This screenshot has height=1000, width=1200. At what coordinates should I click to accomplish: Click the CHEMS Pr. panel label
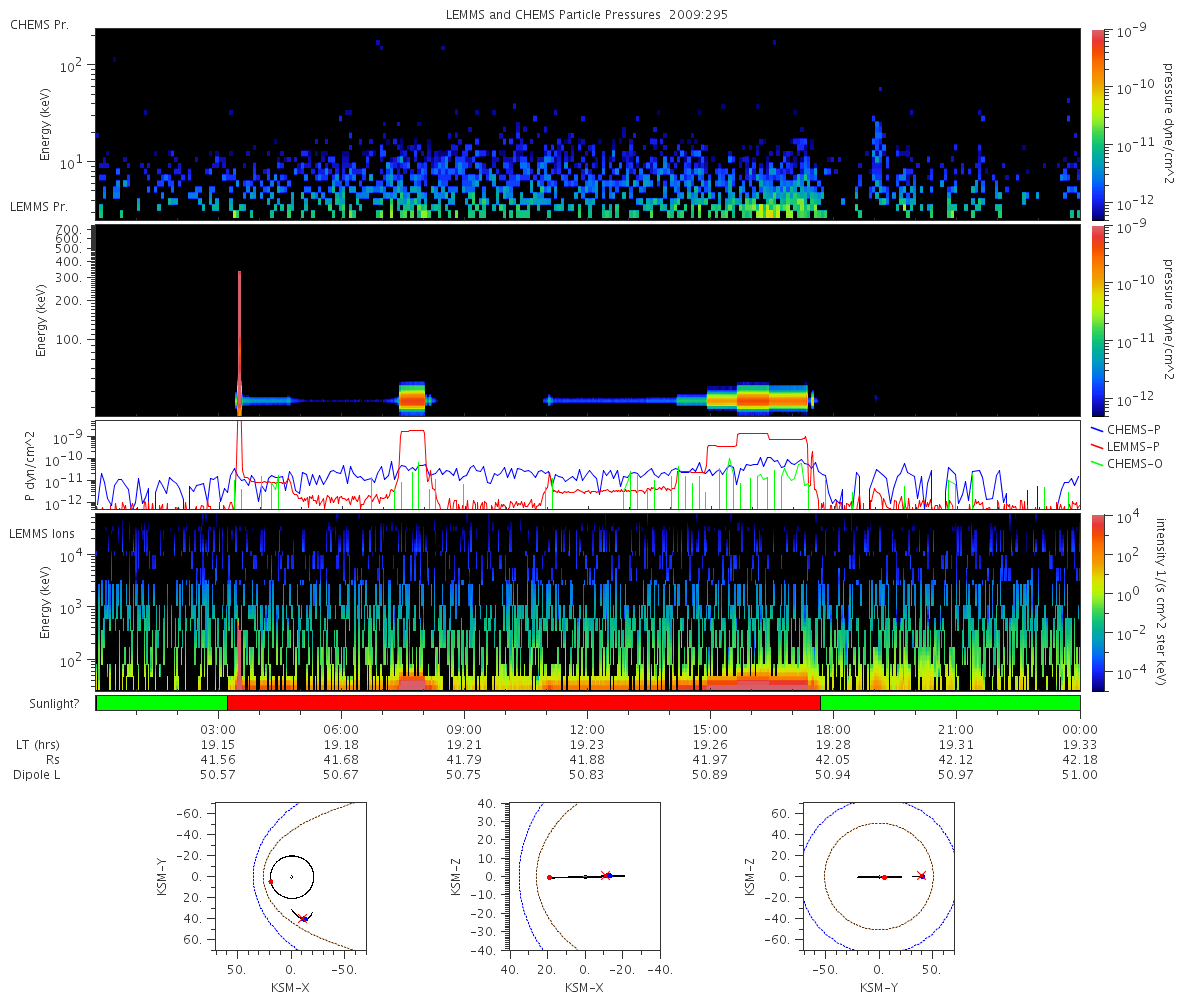coord(39,24)
